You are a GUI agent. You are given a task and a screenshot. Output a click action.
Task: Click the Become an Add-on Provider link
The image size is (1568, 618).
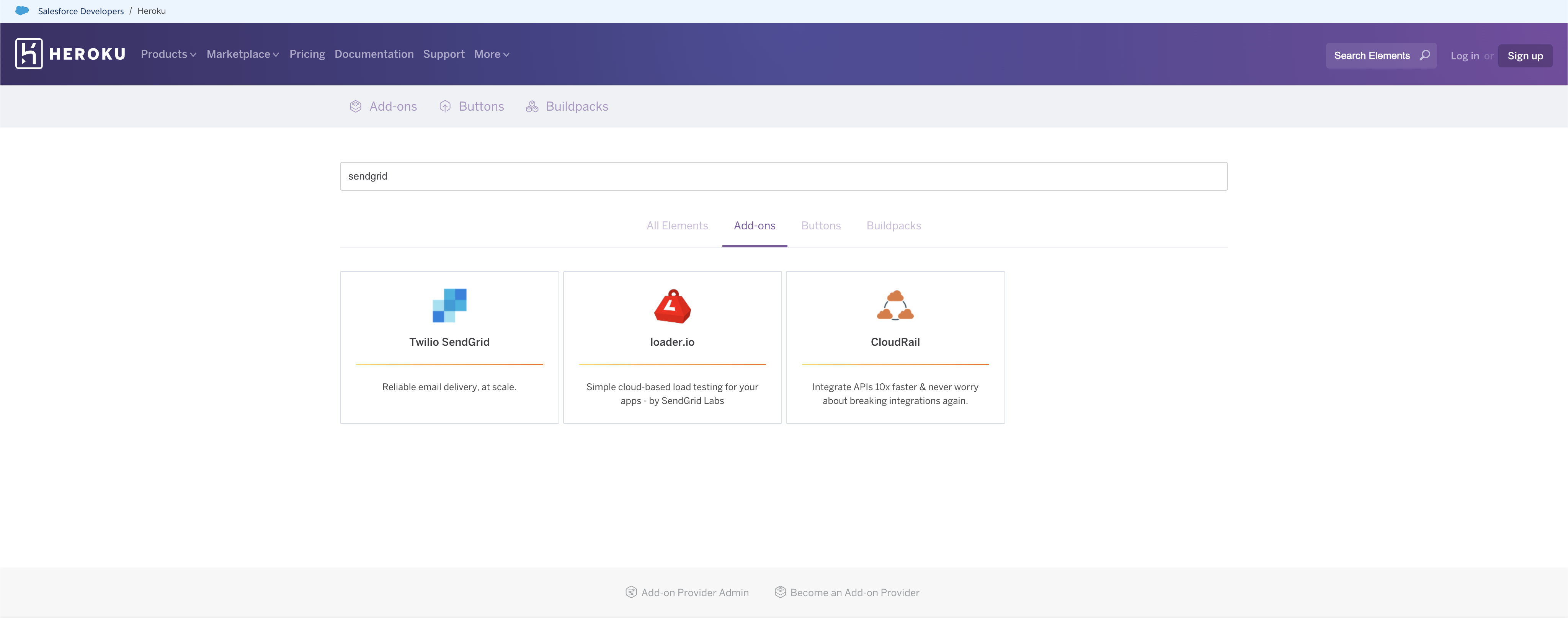click(x=854, y=592)
